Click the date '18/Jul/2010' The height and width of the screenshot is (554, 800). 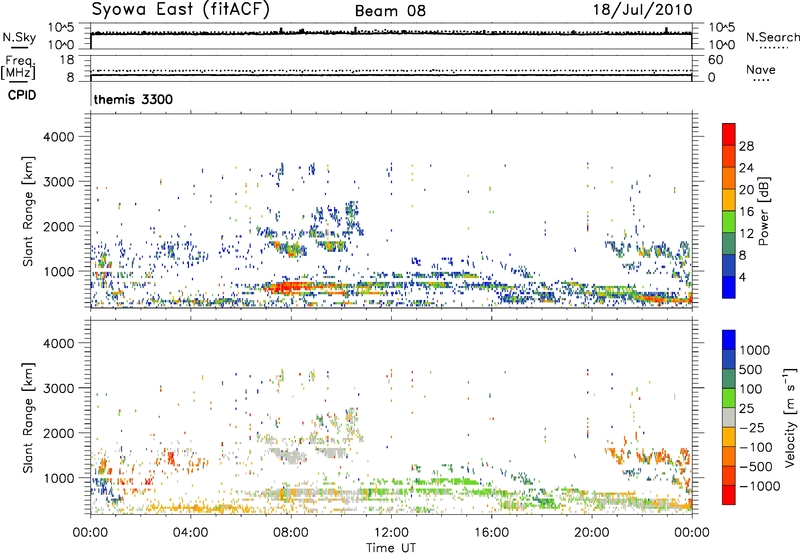(x=642, y=10)
